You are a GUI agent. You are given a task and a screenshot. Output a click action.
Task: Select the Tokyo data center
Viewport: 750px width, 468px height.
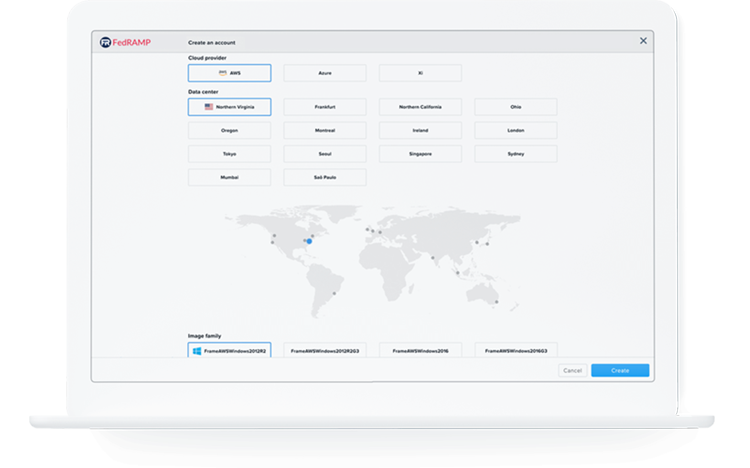(x=229, y=154)
